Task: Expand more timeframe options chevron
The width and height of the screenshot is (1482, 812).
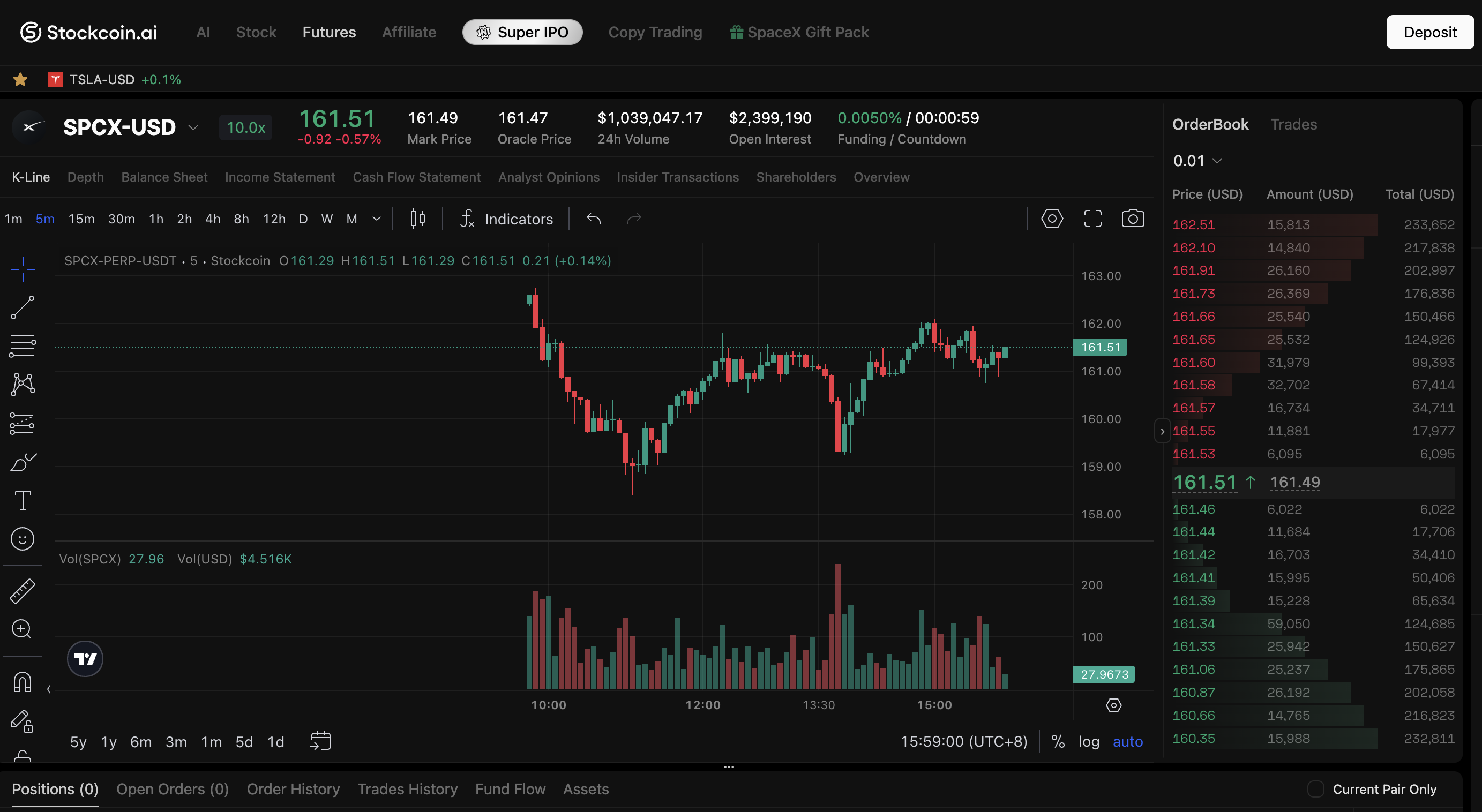Action: click(x=377, y=219)
